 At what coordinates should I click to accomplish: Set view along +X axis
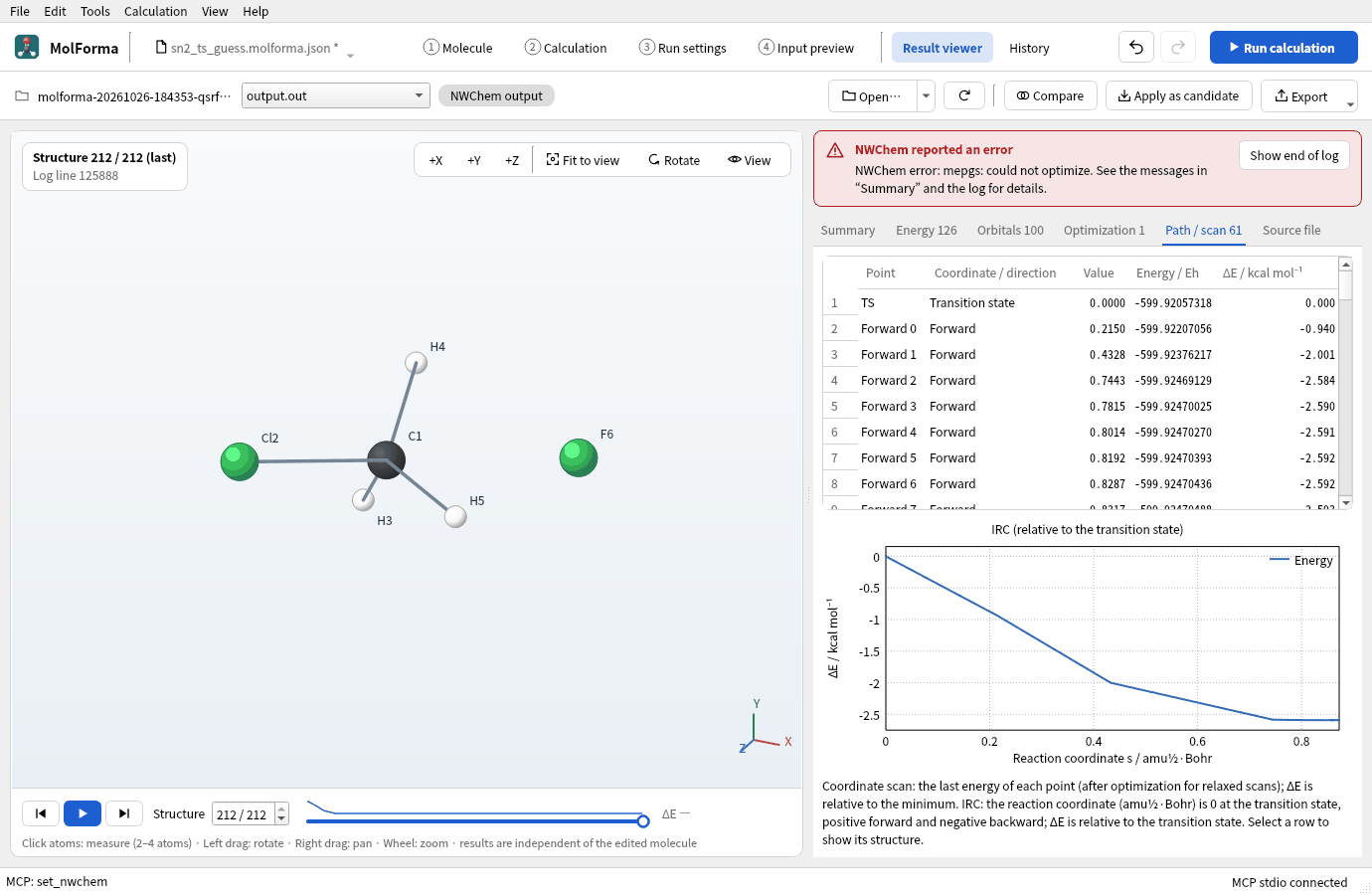tap(435, 160)
